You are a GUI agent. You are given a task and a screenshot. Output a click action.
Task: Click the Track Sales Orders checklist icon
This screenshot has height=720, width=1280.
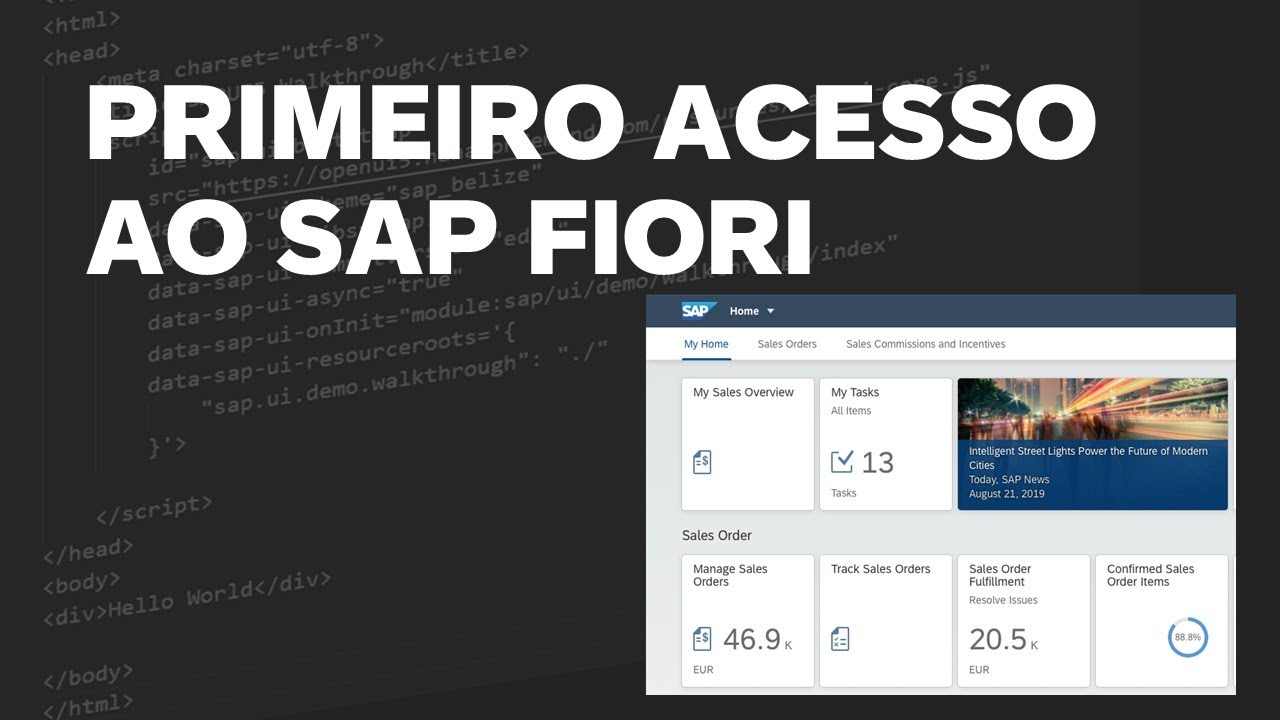point(840,639)
